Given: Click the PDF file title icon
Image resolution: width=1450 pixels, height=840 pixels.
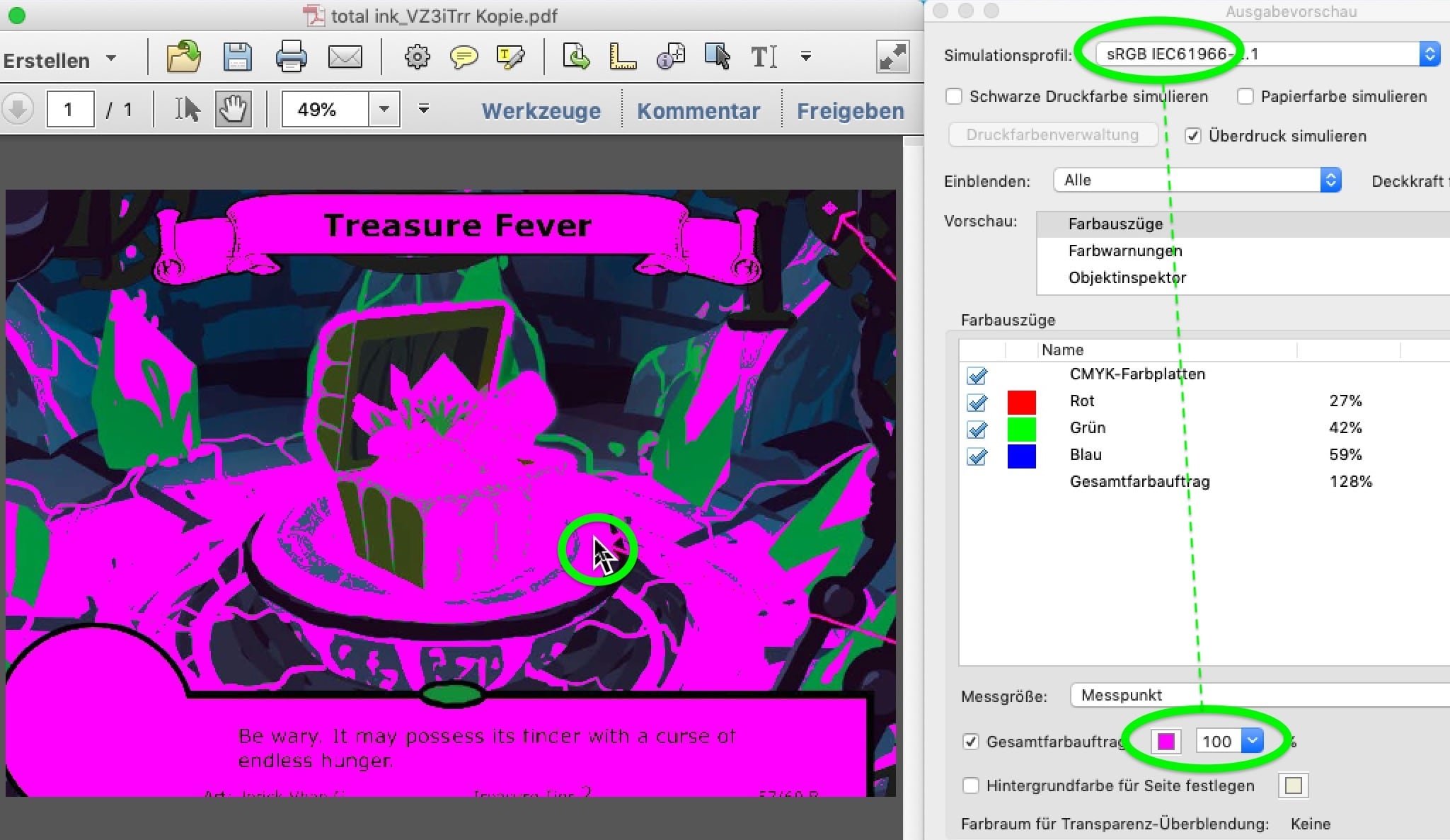Looking at the screenshot, I should [313, 16].
